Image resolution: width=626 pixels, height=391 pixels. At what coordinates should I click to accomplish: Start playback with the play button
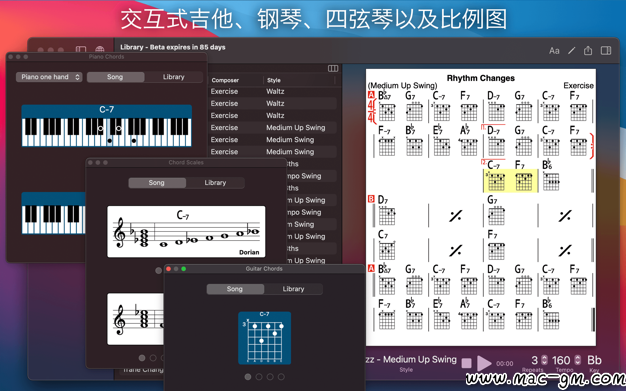[x=484, y=363]
